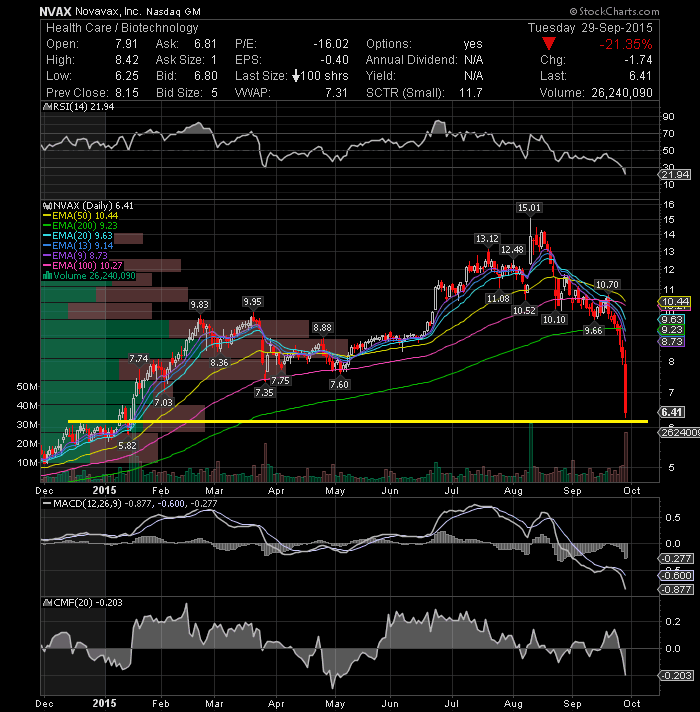Click the Open value 7.91
The width and height of the screenshot is (700, 712).
tap(126, 44)
